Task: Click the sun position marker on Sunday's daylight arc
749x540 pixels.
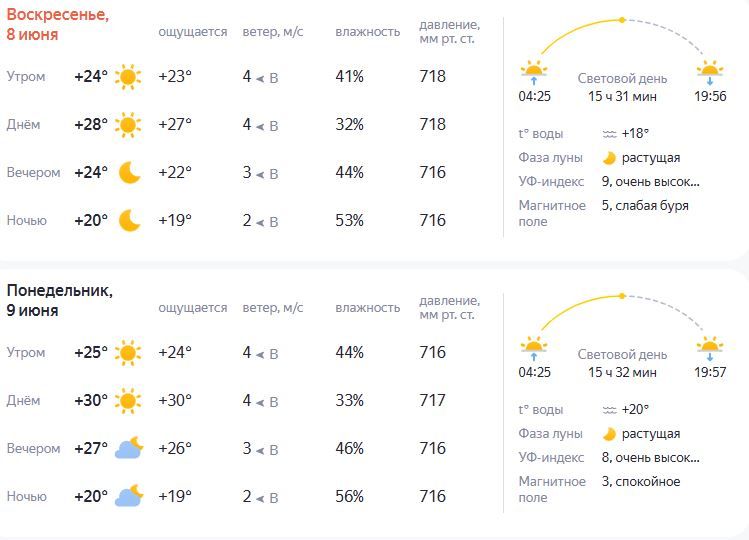Action: (x=622, y=20)
